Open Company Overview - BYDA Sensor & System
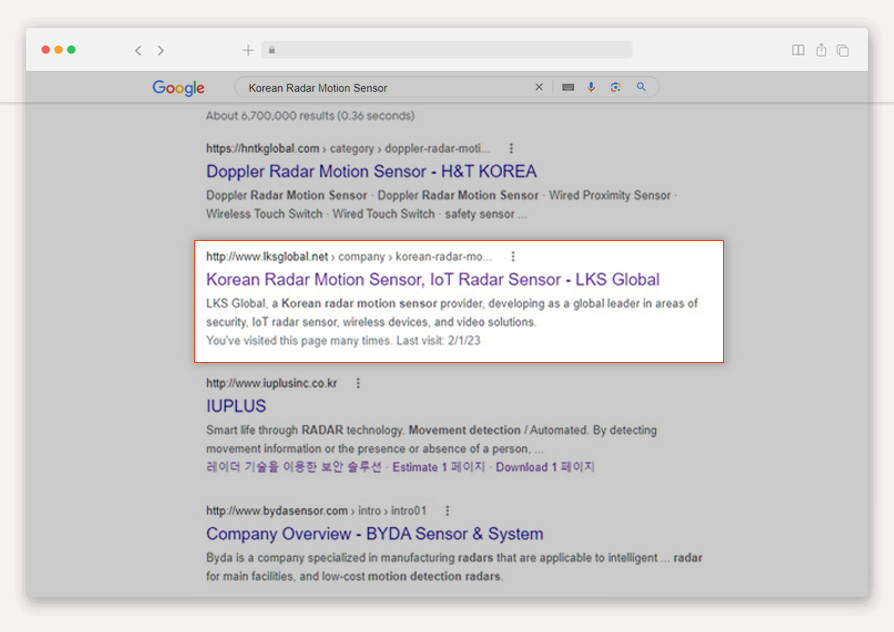 375,534
